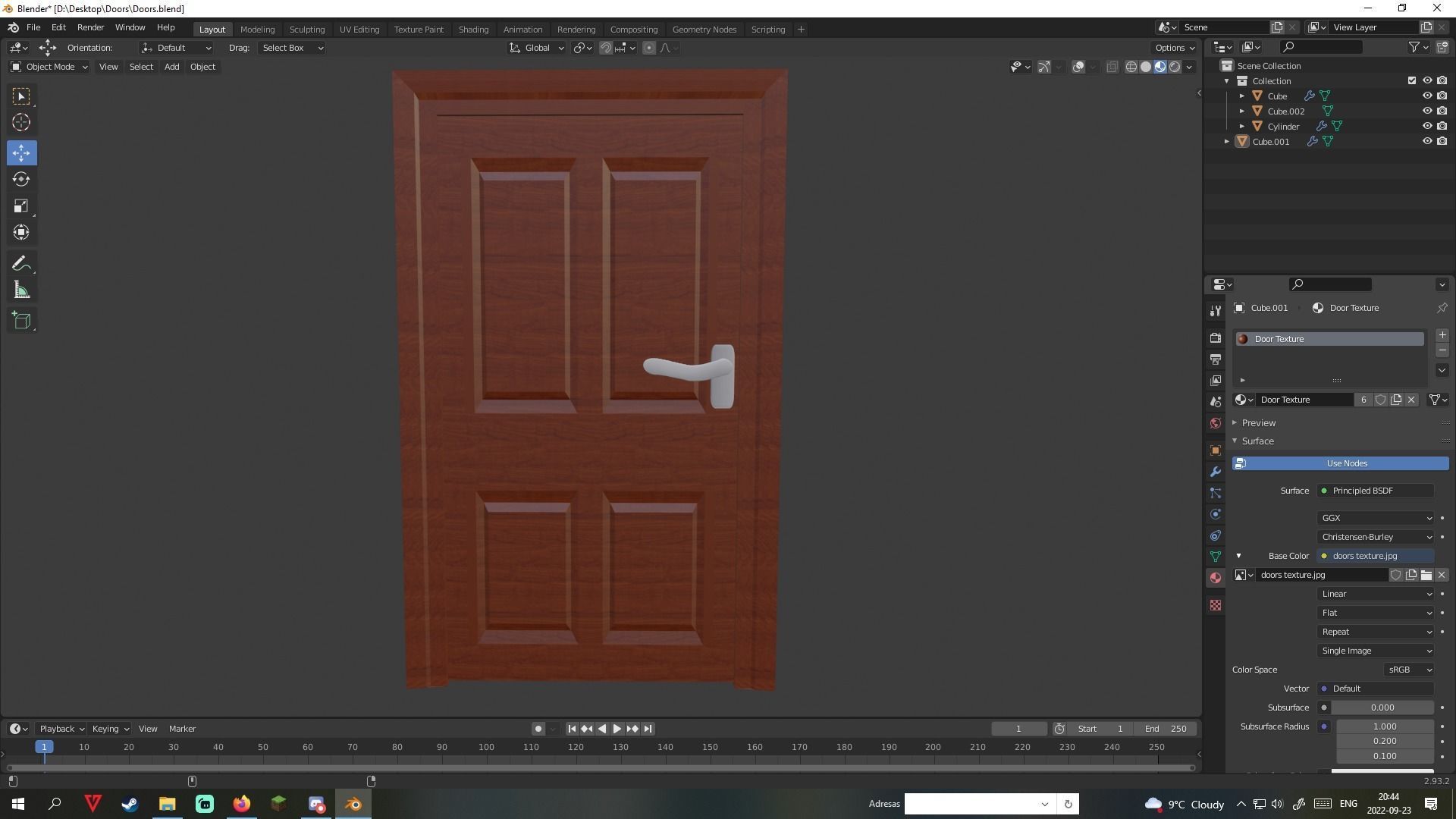Activate the Cursor tool
This screenshot has width=1456, height=819.
click(21, 122)
